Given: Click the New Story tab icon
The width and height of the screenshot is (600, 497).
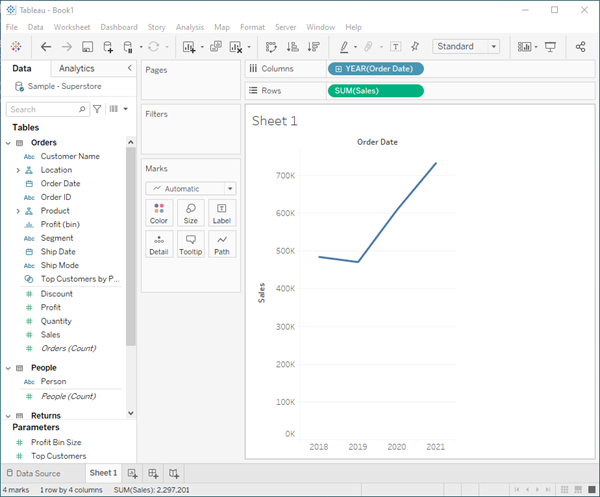Looking at the screenshot, I should click(174, 473).
